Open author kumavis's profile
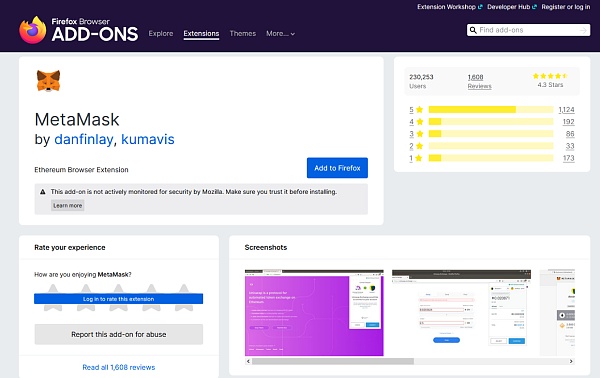600x378 pixels. (x=148, y=139)
